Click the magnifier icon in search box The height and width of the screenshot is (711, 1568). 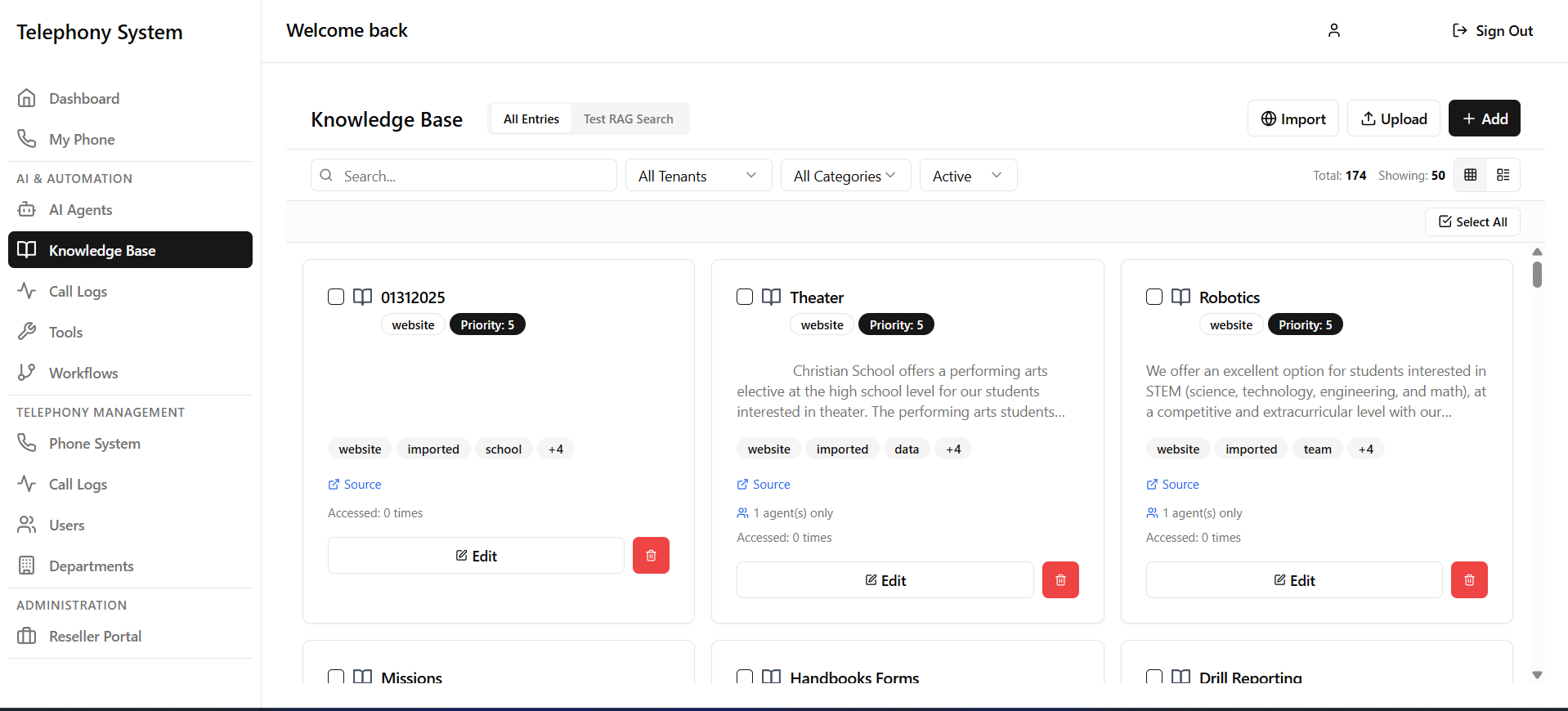(x=326, y=175)
